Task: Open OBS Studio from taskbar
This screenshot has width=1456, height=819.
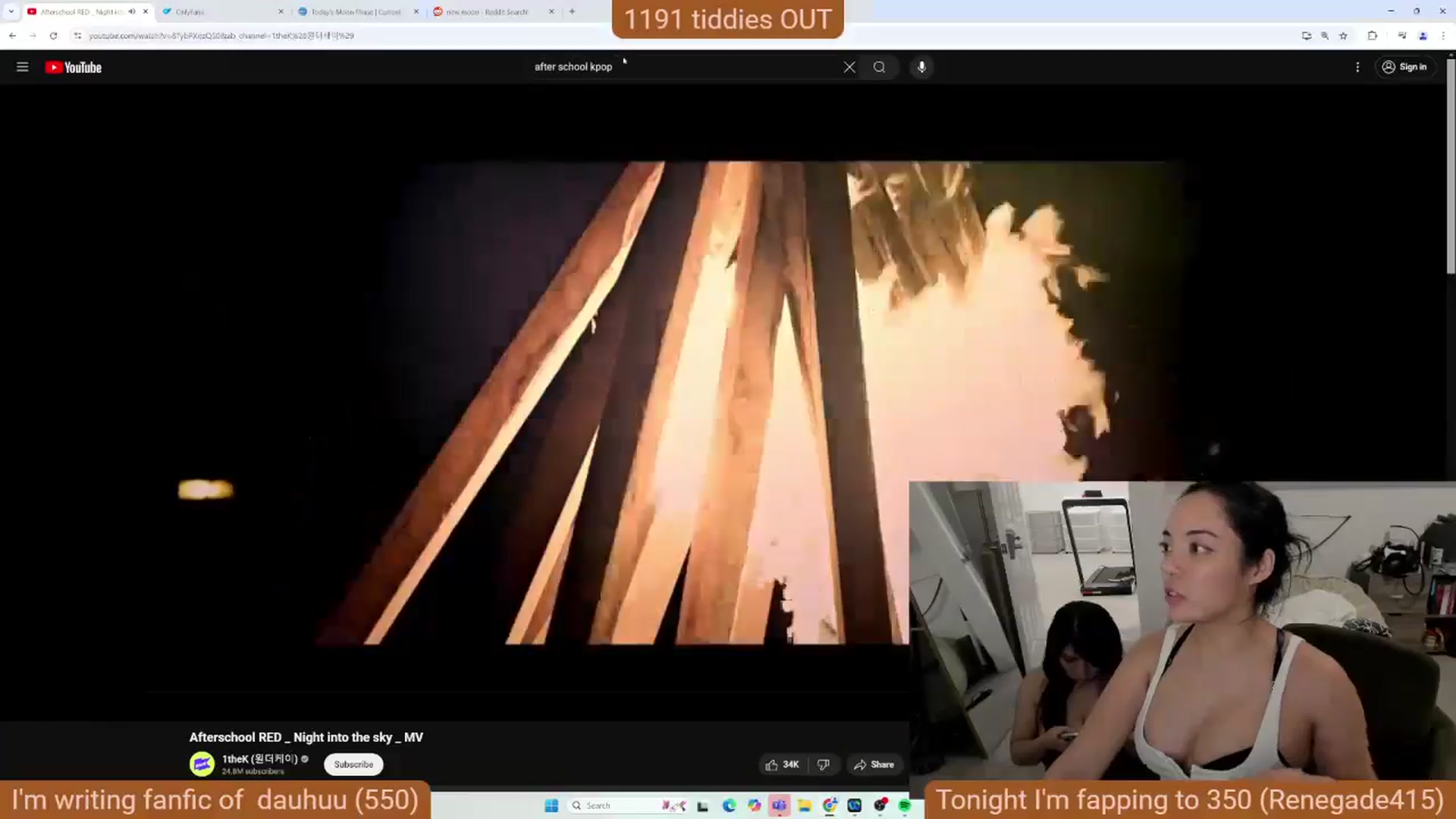Action: coord(880,805)
